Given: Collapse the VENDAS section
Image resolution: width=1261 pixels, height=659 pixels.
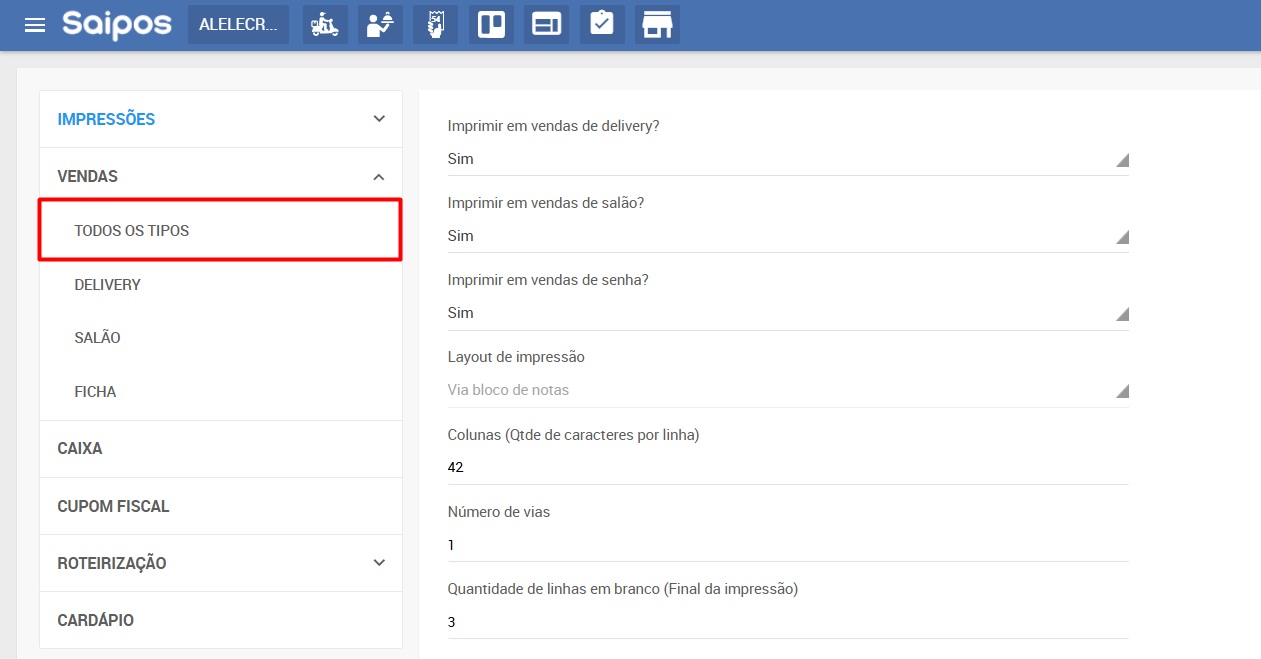Looking at the screenshot, I should pos(379,177).
